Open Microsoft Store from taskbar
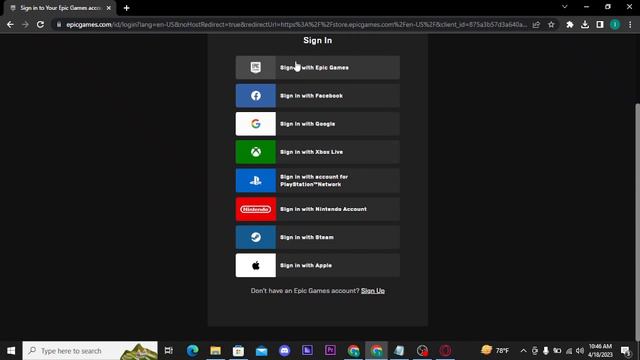This screenshot has width=640, height=360. tap(238, 351)
